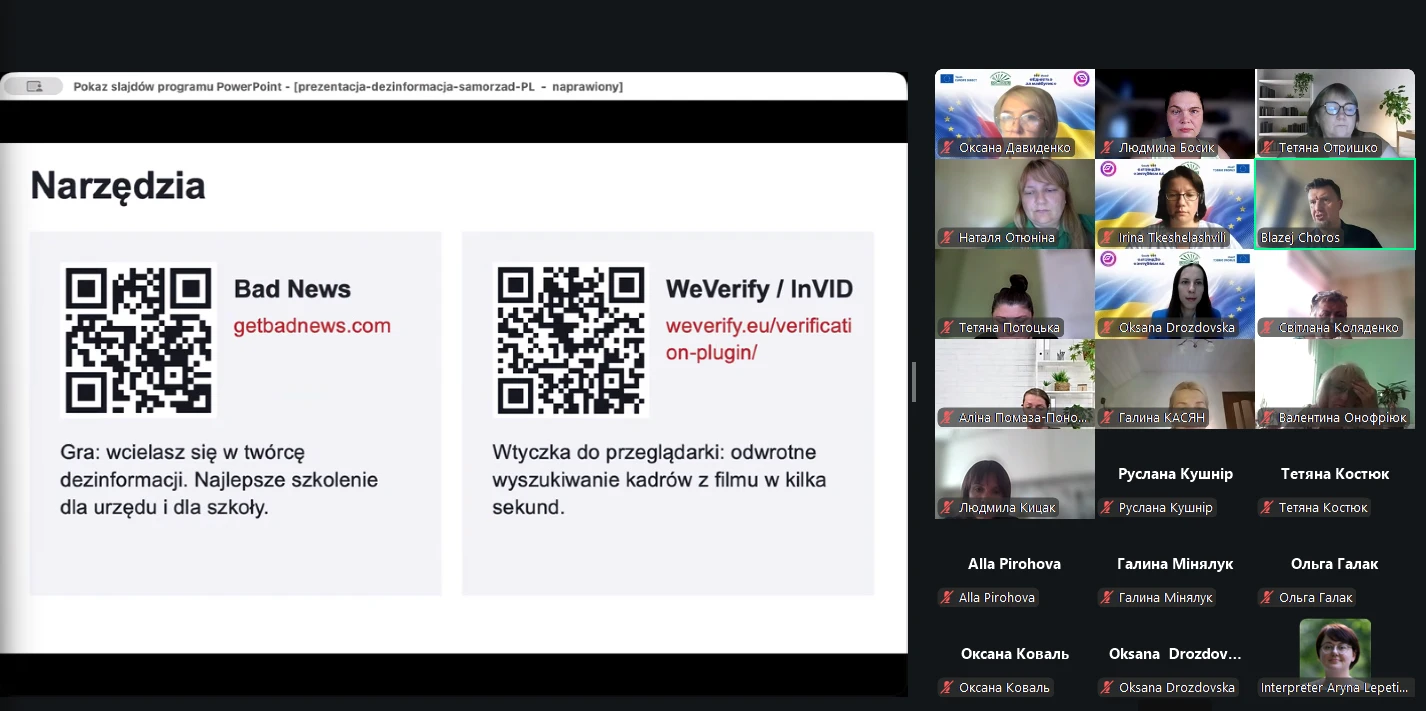This screenshot has height=711, width=1426.
Task: Click the 'WeVerify / InVID' heading
Action: (759, 290)
